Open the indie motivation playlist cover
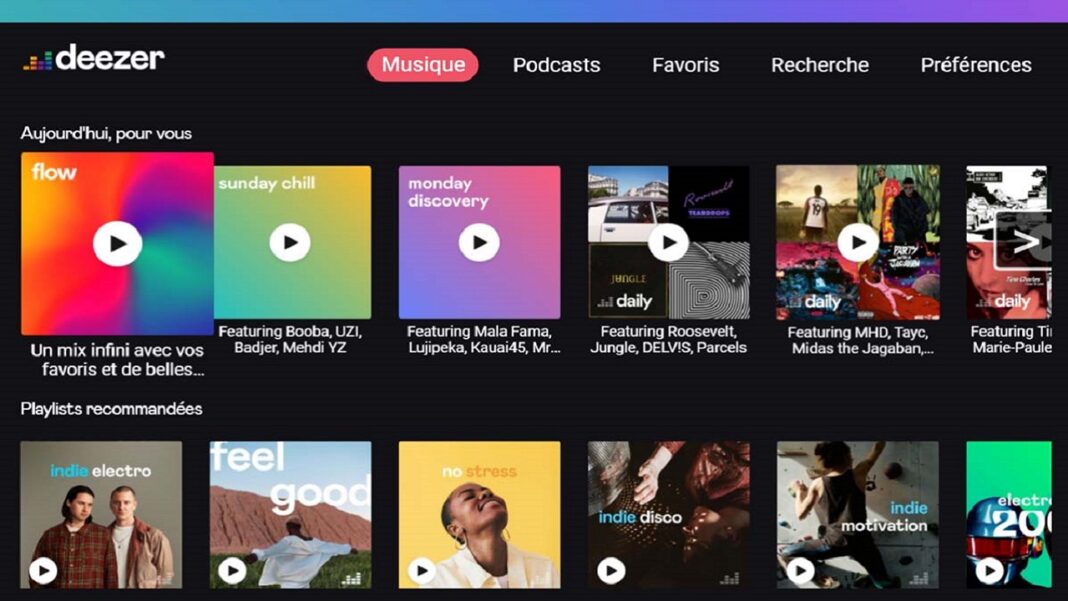This screenshot has height=601, width=1068. [x=858, y=514]
